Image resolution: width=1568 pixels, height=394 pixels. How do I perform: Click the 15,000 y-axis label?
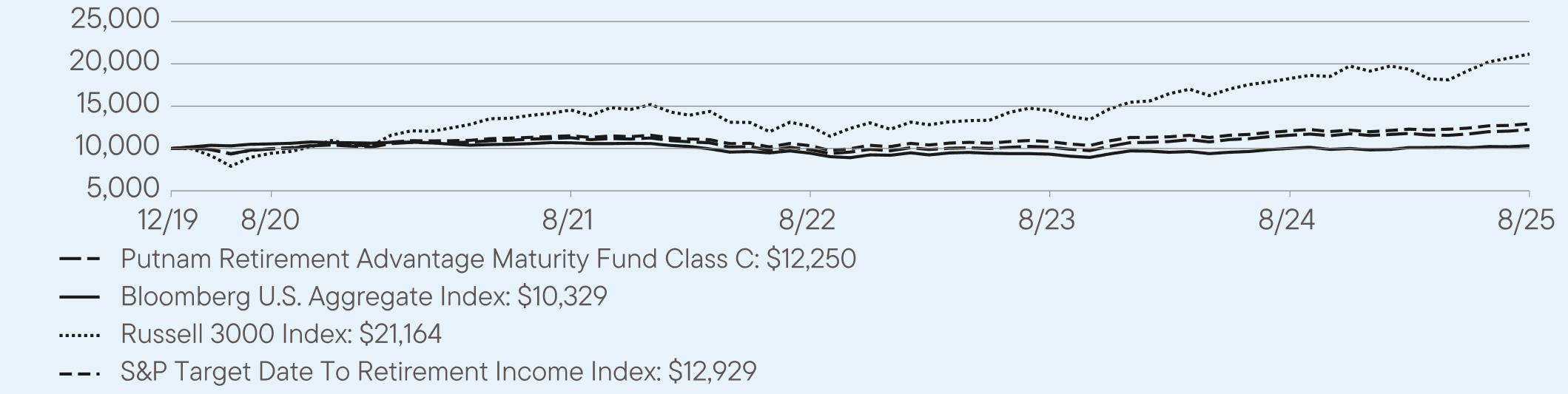(x=117, y=104)
